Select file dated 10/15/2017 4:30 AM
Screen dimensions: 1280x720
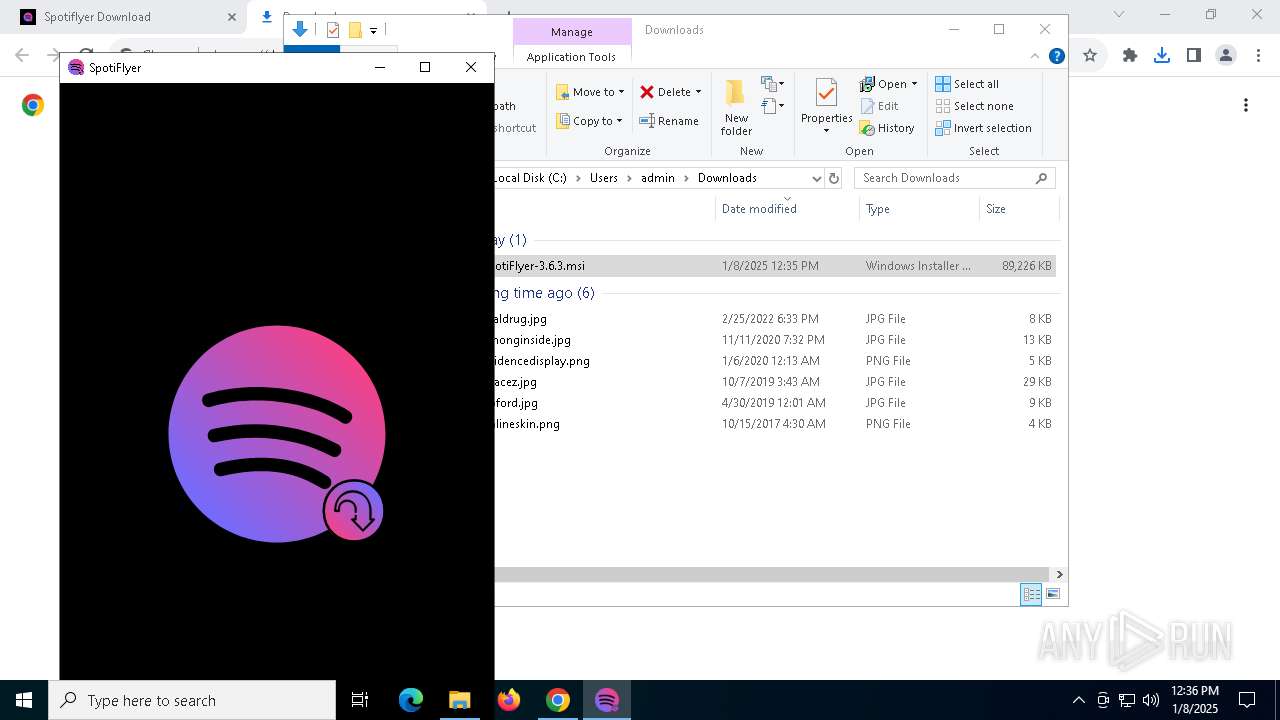[775, 424]
